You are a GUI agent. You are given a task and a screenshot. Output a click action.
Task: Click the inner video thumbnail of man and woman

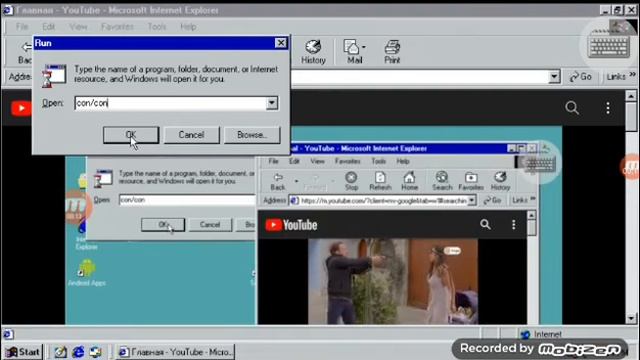coord(393,281)
